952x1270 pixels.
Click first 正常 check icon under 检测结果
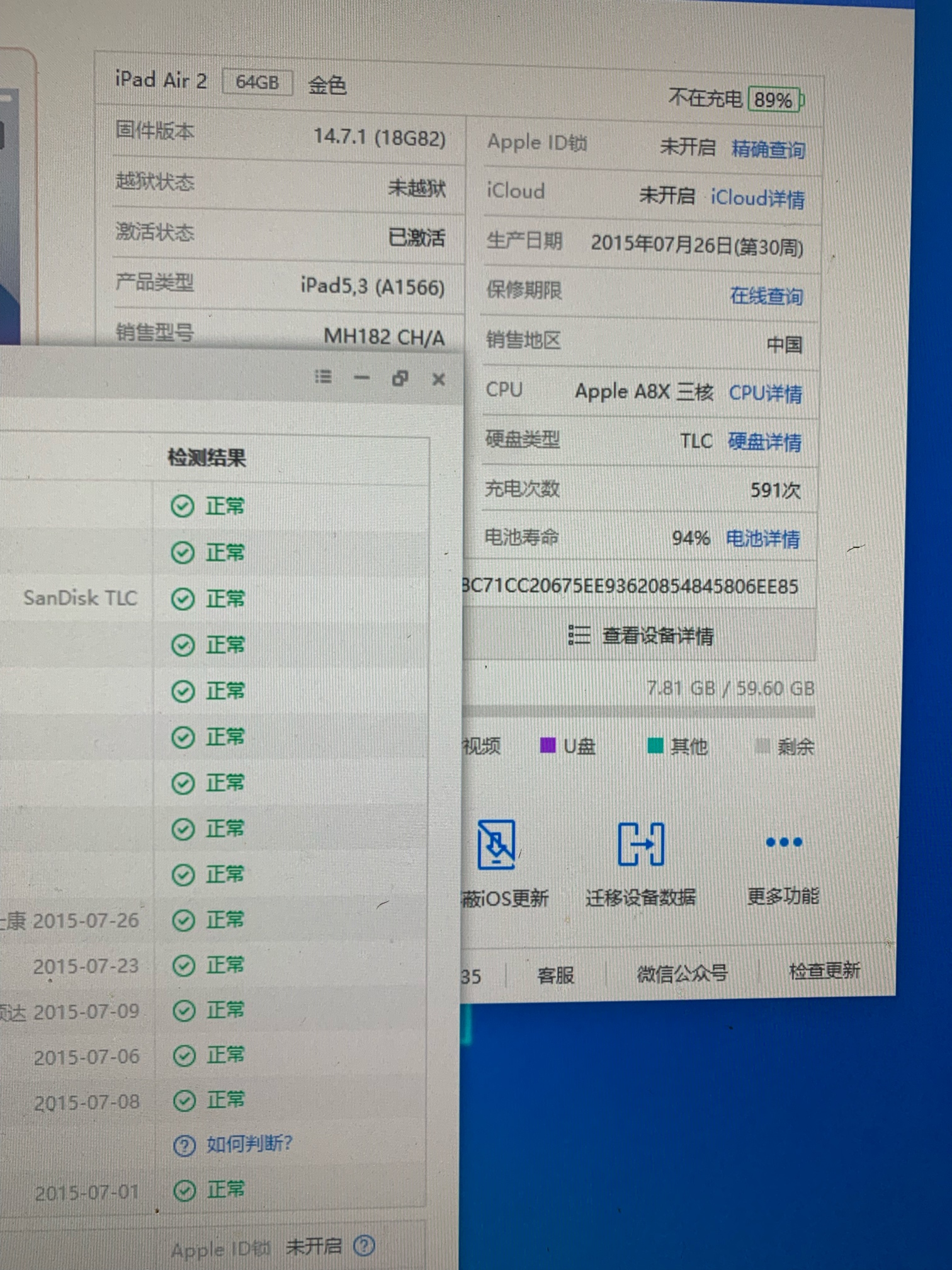pos(183,506)
